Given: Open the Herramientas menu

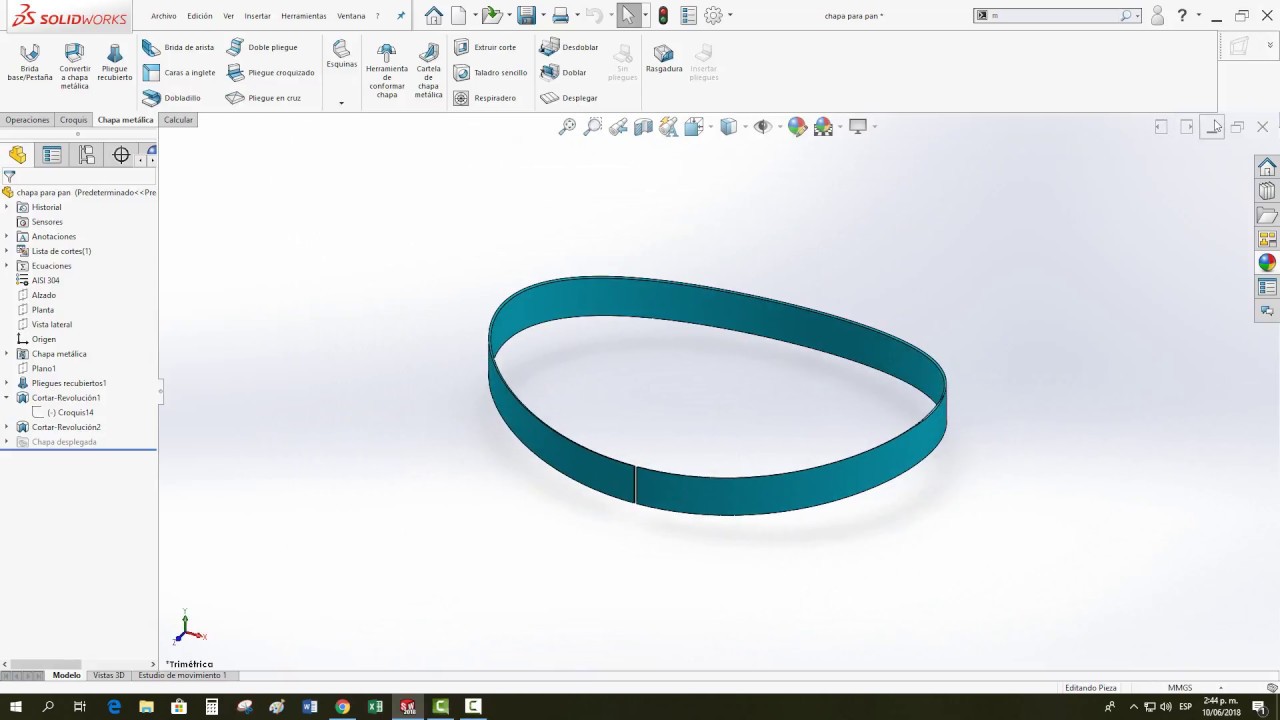Looking at the screenshot, I should click(304, 16).
